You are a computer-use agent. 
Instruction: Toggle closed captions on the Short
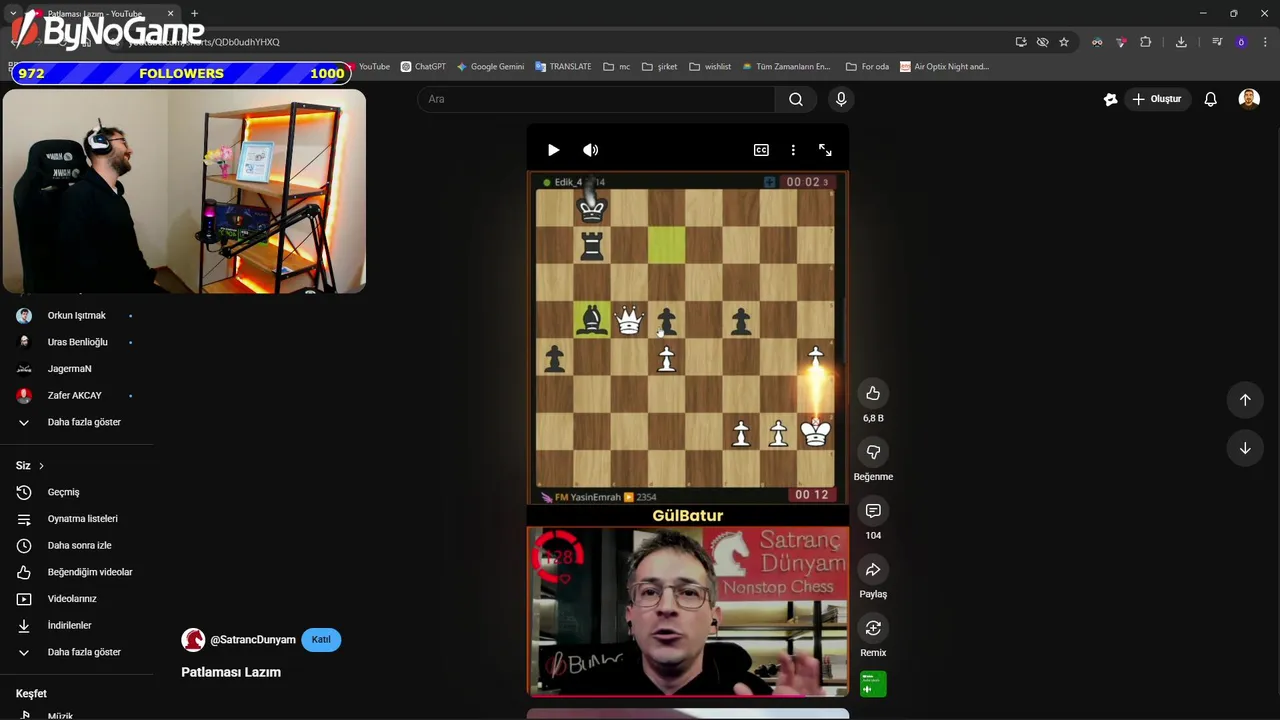[x=761, y=150]
